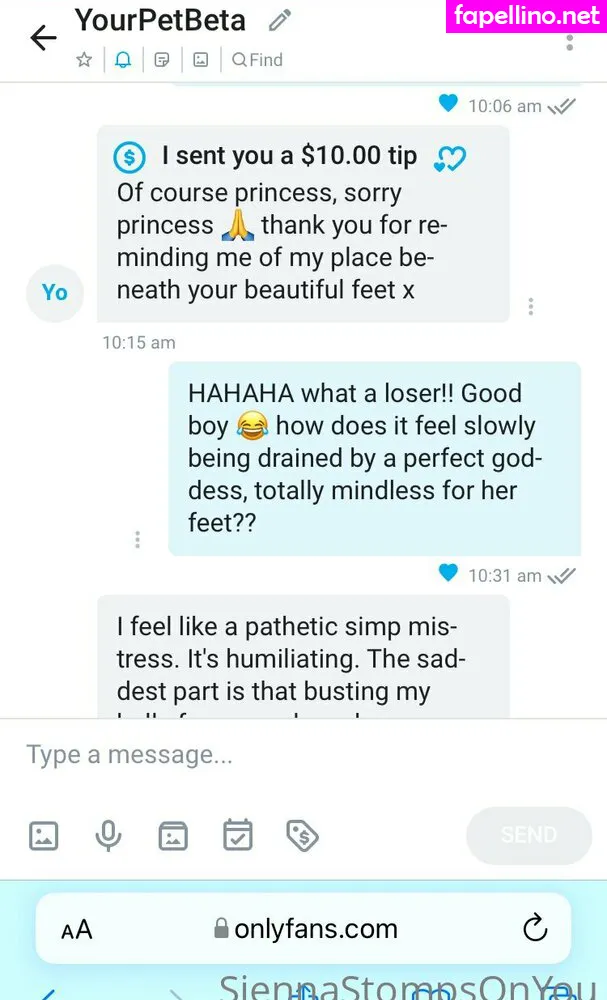Reload the page in browser bar
607x1000 pixels.
534,928
